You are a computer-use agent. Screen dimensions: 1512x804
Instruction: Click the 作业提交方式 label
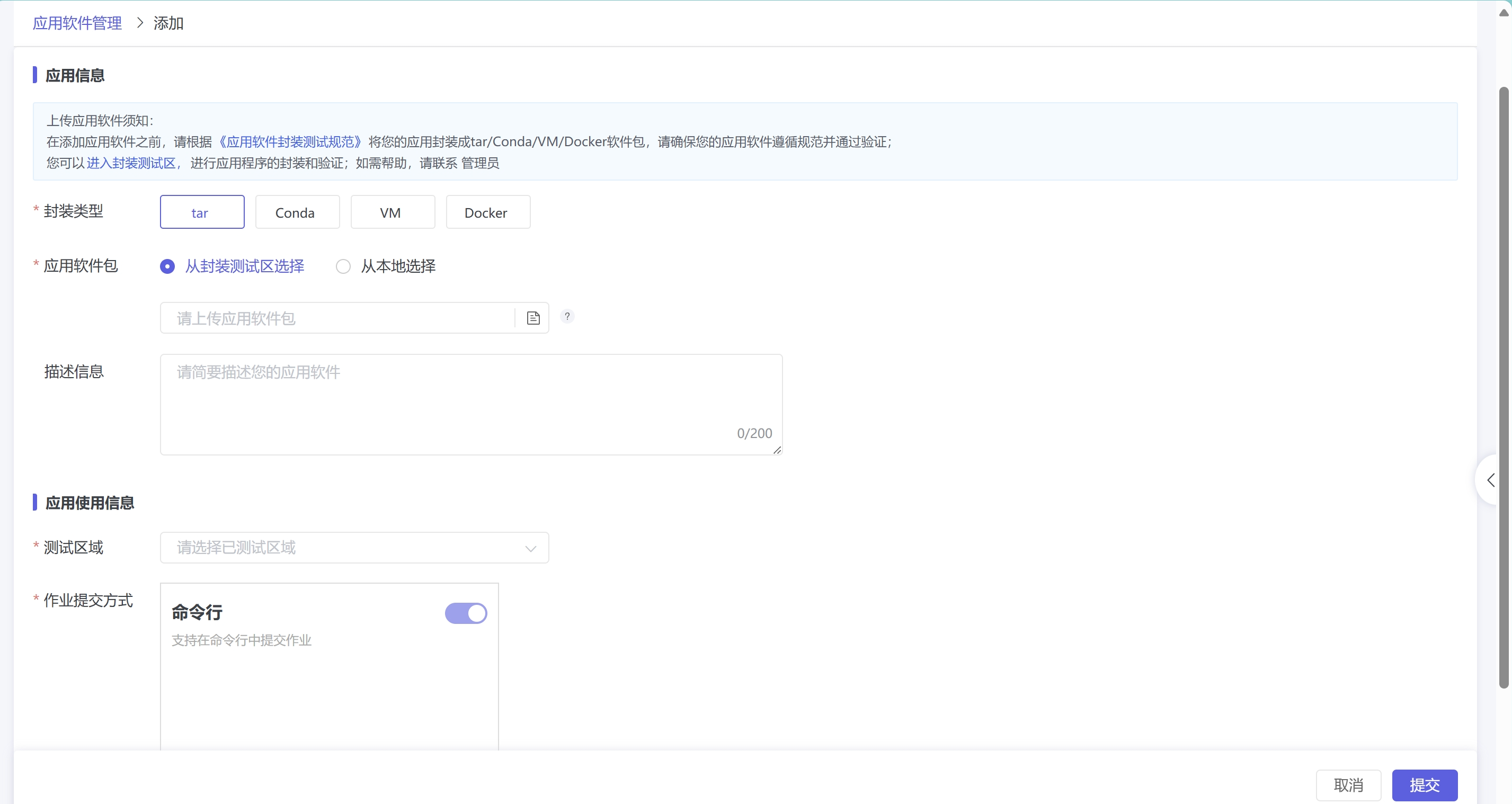[88, 601]
